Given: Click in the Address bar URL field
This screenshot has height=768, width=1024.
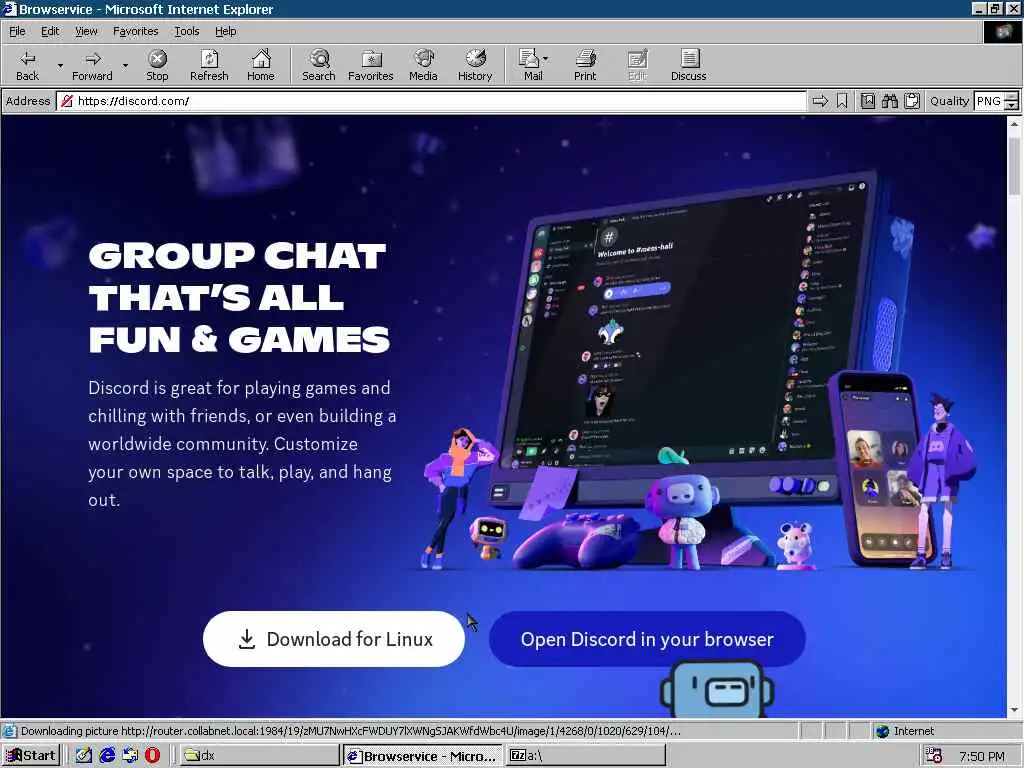Looking at the screenshot, I should (432, 101).
